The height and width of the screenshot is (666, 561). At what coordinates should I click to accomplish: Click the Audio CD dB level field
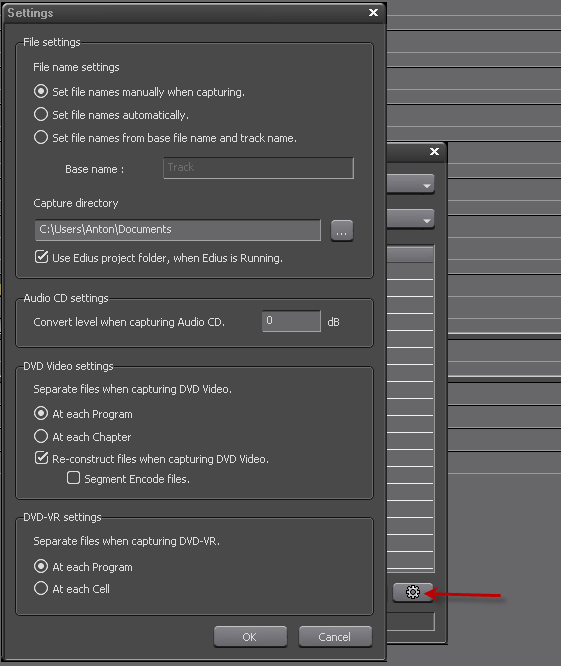coord(291,321)
